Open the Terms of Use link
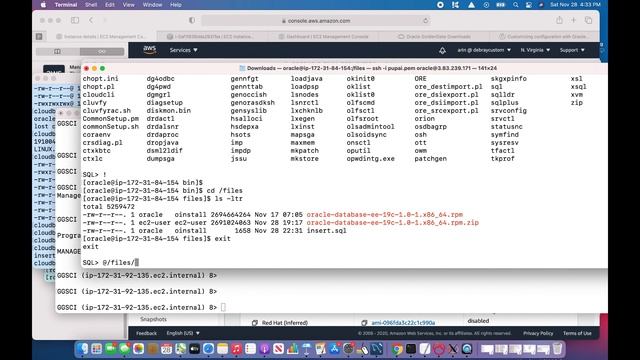This screenshot has height=360, width=640. point(577,333)
